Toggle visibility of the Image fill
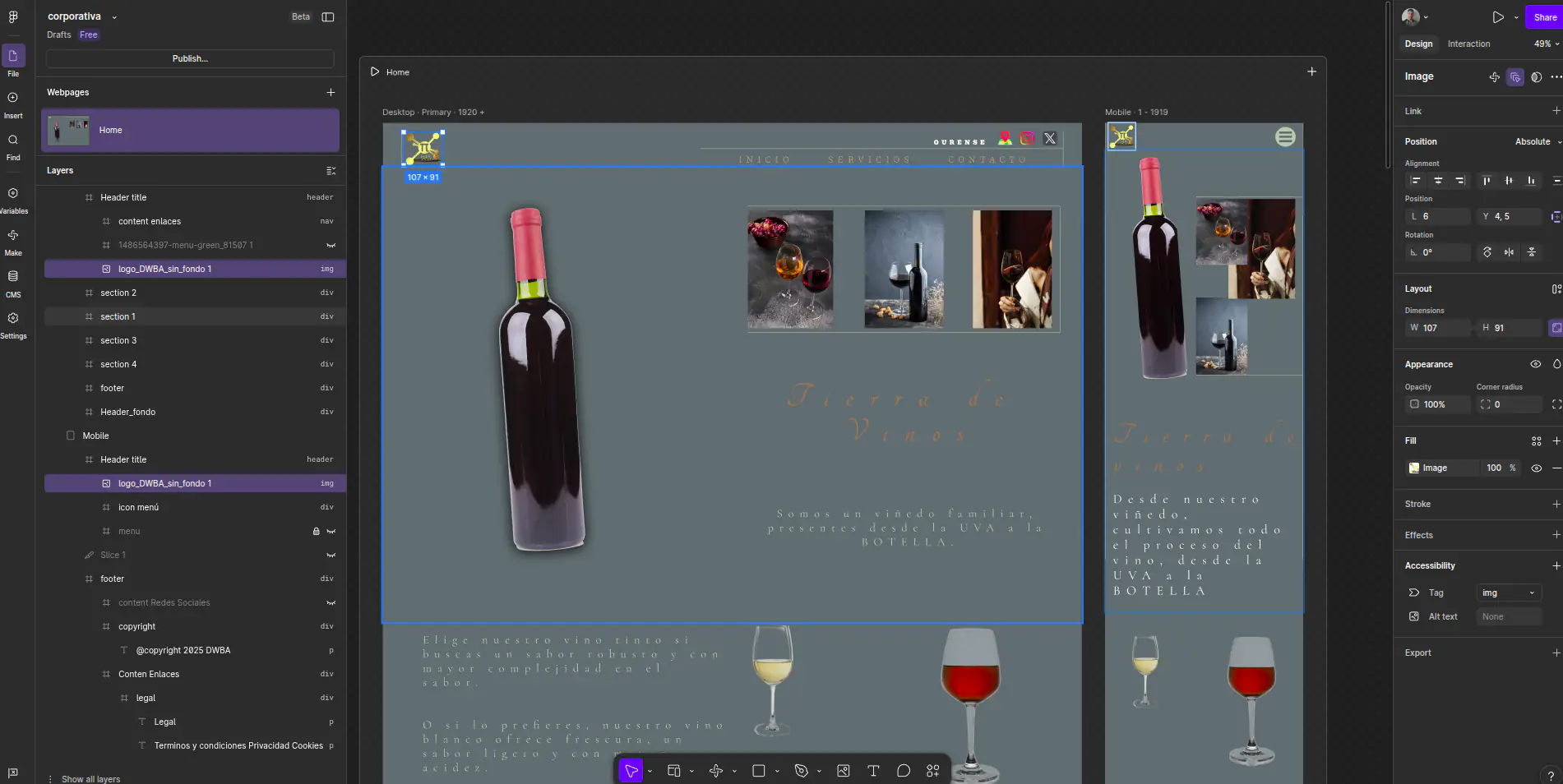The width and height of the screenshot is (1563, 784). click(1536, 468)
